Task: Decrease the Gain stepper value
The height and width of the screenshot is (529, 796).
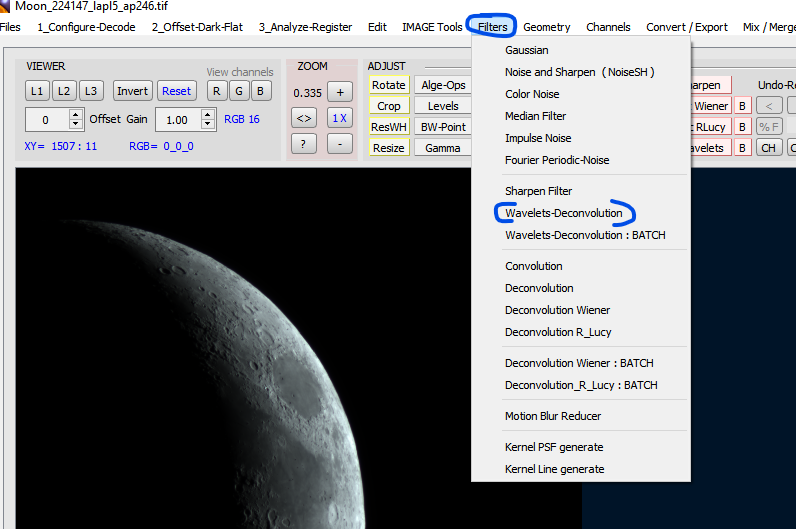Action: click(x=207, y=125)
